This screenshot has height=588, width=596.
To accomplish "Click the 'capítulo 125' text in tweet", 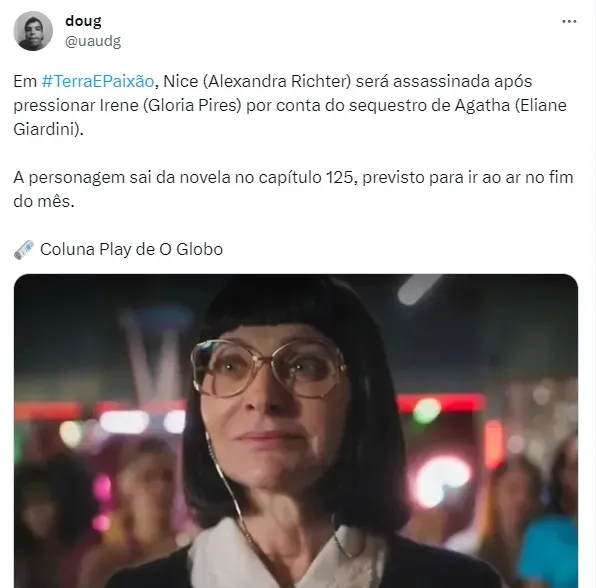I will 306,178.
